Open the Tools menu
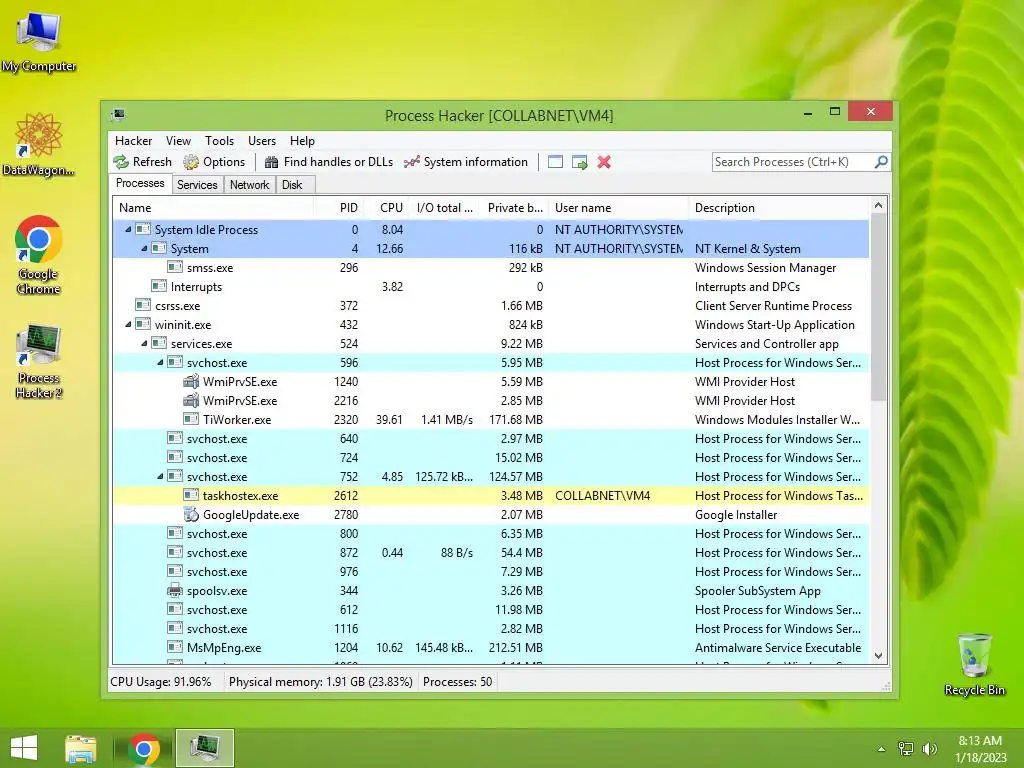1024x768 pixels. point(219,140)
